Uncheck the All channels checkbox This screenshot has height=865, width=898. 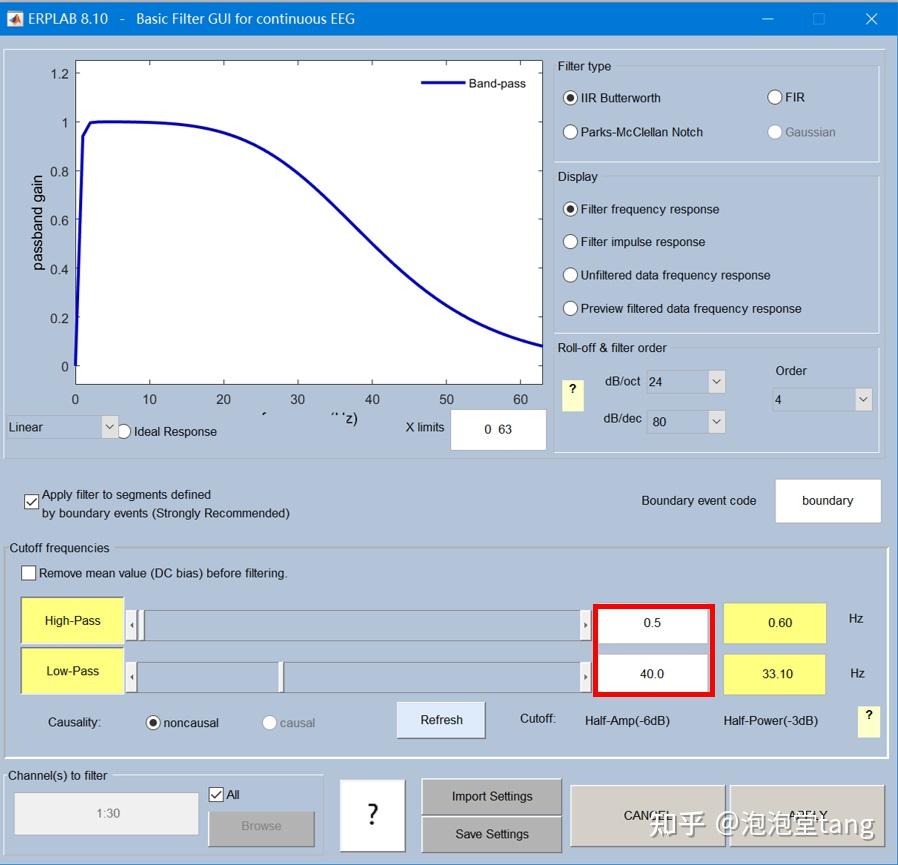click(216, 795)
